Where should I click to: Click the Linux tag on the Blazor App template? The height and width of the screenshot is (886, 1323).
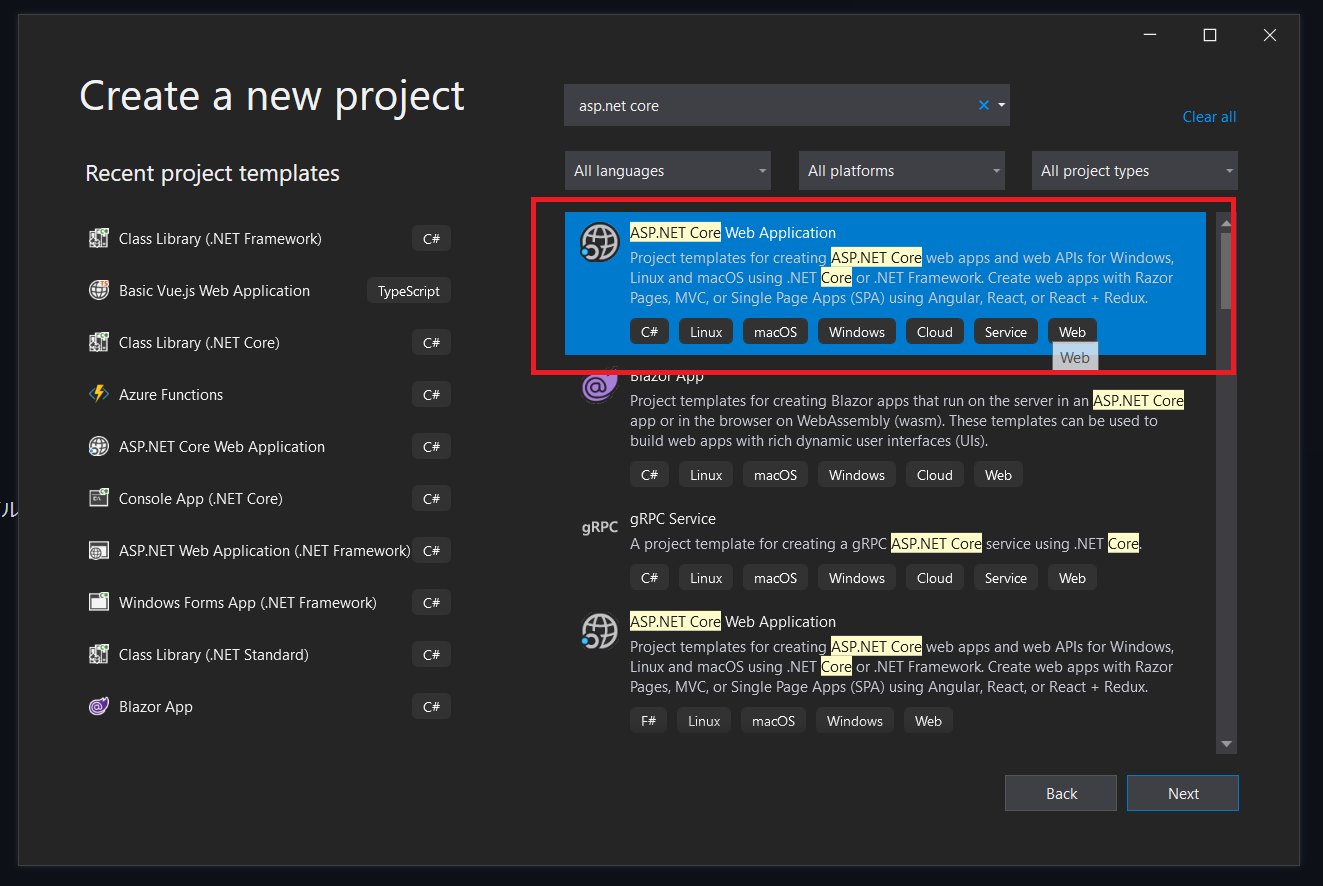click(x=706, y=475)
